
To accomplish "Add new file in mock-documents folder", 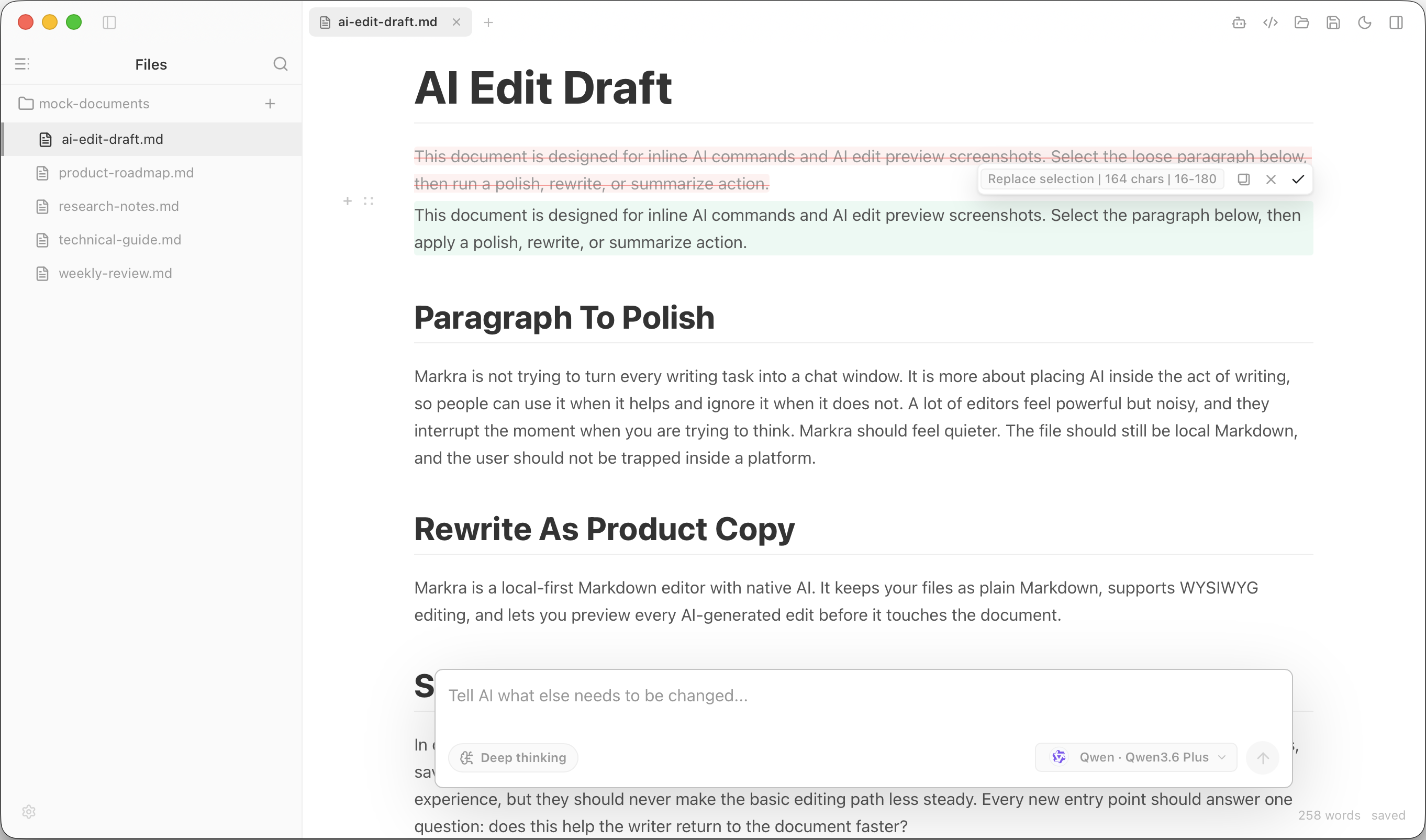I will 270,104.
